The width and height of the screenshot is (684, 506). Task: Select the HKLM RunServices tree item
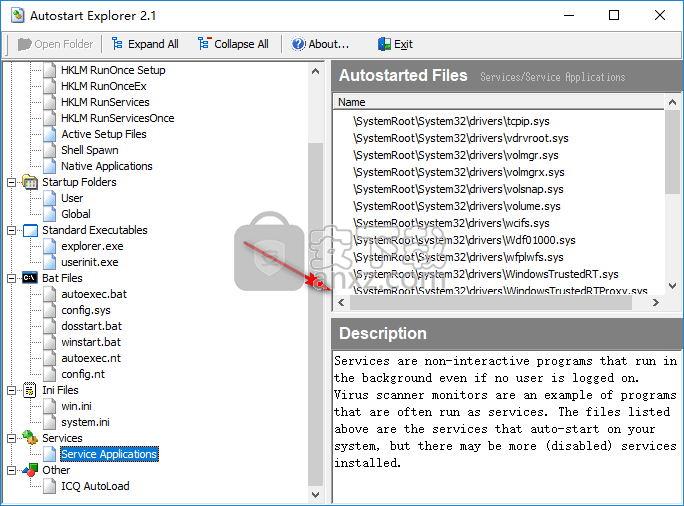click(105, 102)
